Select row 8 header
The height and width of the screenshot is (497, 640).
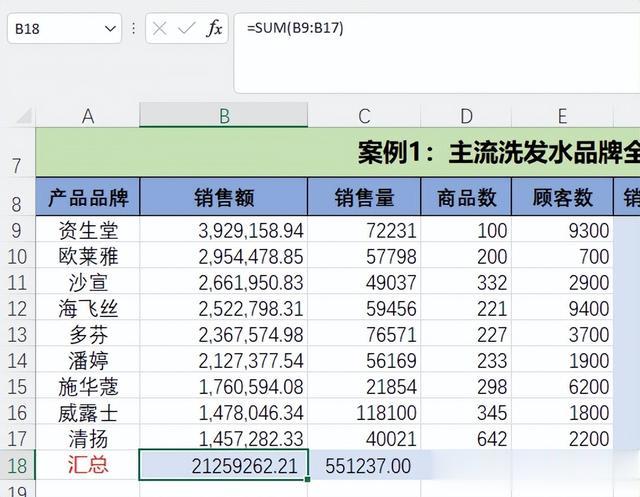coord(18,196)
